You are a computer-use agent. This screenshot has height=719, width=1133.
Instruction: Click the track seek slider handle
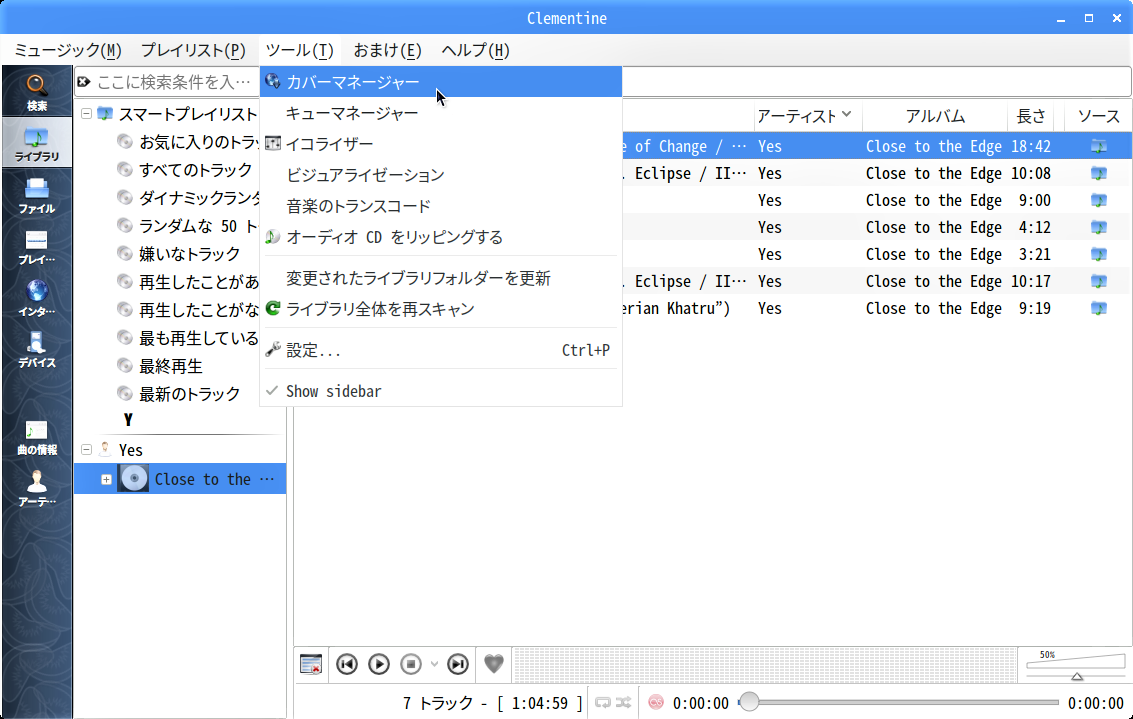tap(749, 702)
